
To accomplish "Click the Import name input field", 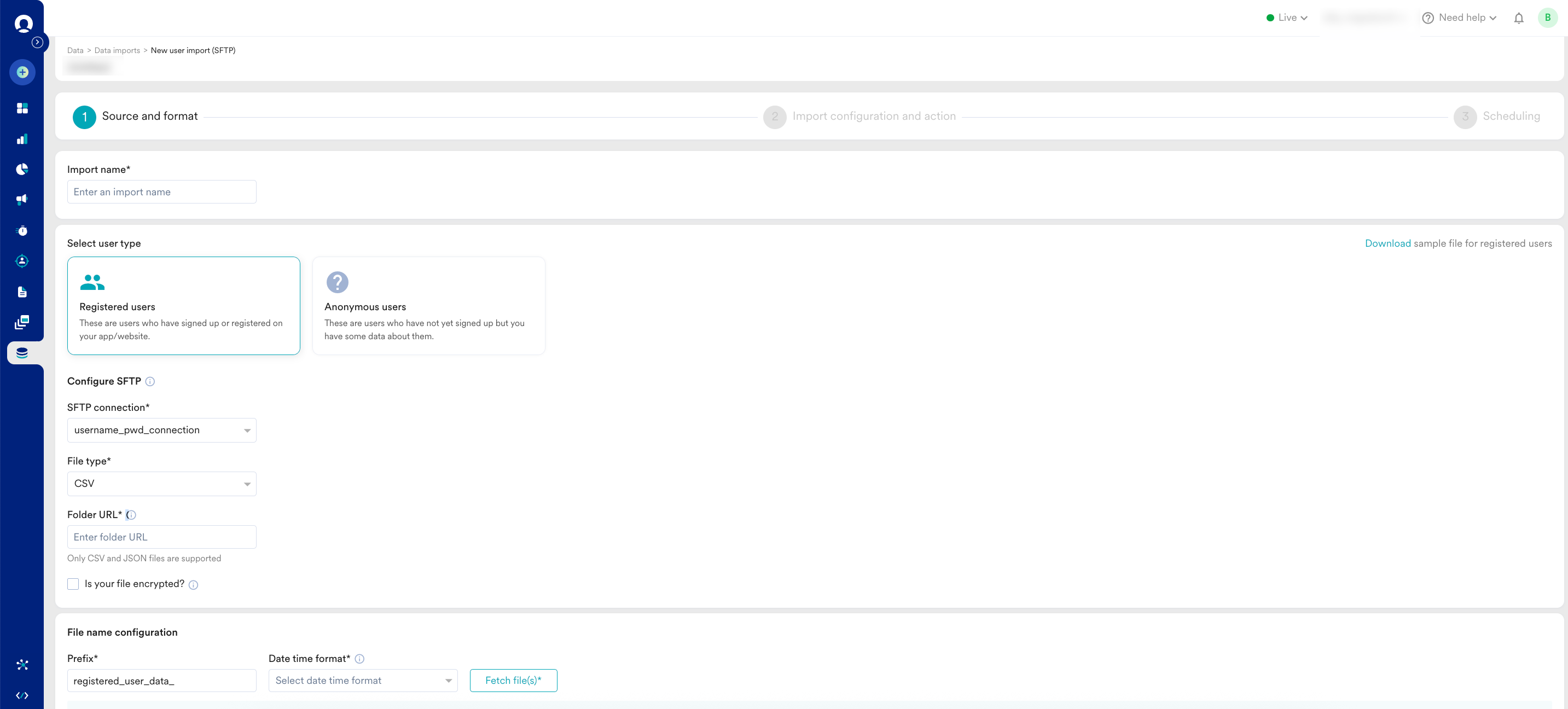I will tap(161, 191).
